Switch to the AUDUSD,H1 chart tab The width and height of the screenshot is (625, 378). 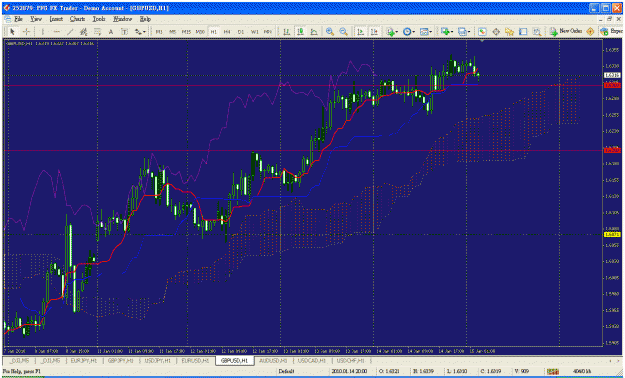click(x=273, y=360)
